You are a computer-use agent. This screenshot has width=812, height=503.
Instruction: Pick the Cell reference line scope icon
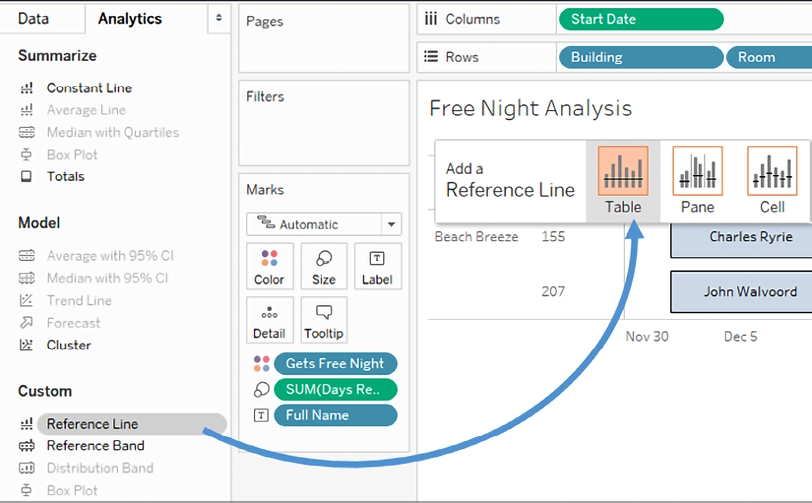[x=772, y=172]
